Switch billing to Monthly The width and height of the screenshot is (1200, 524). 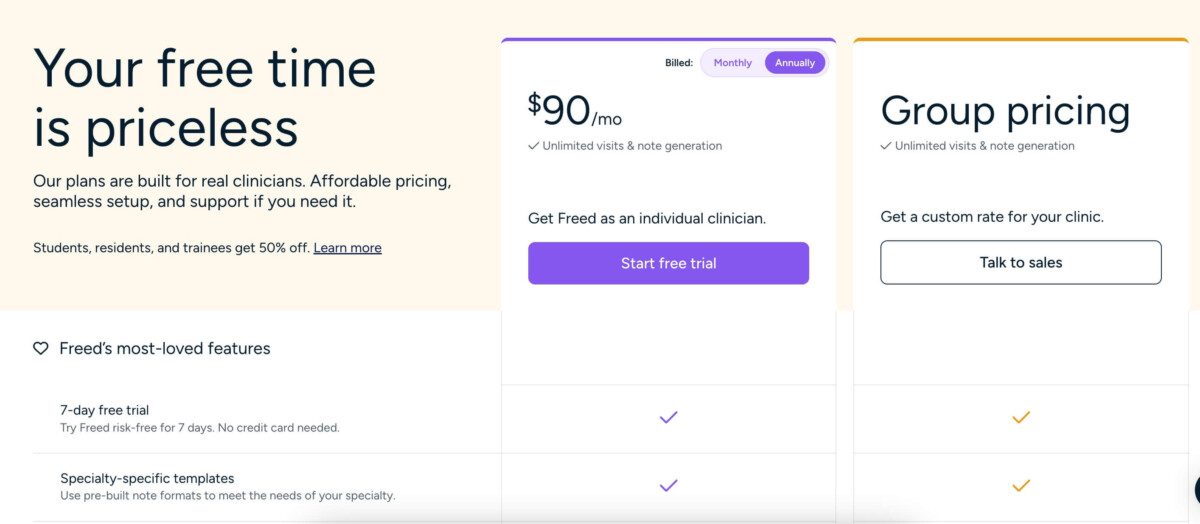732,63
